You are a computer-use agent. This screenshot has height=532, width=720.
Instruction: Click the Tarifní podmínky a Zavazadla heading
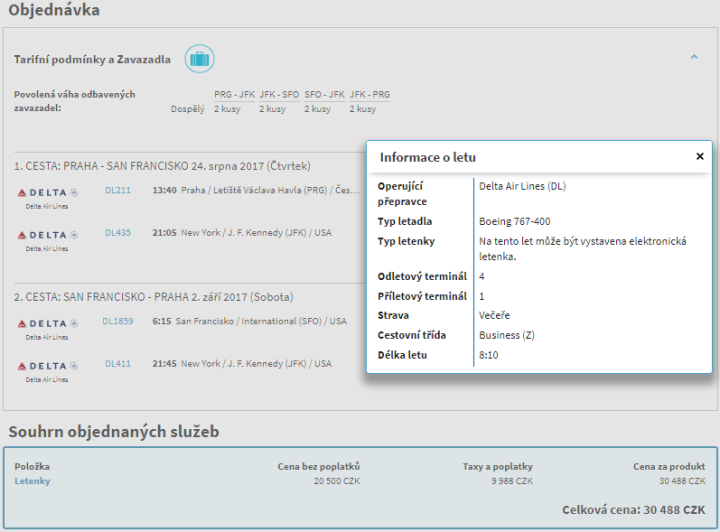[x=92, y=60]
